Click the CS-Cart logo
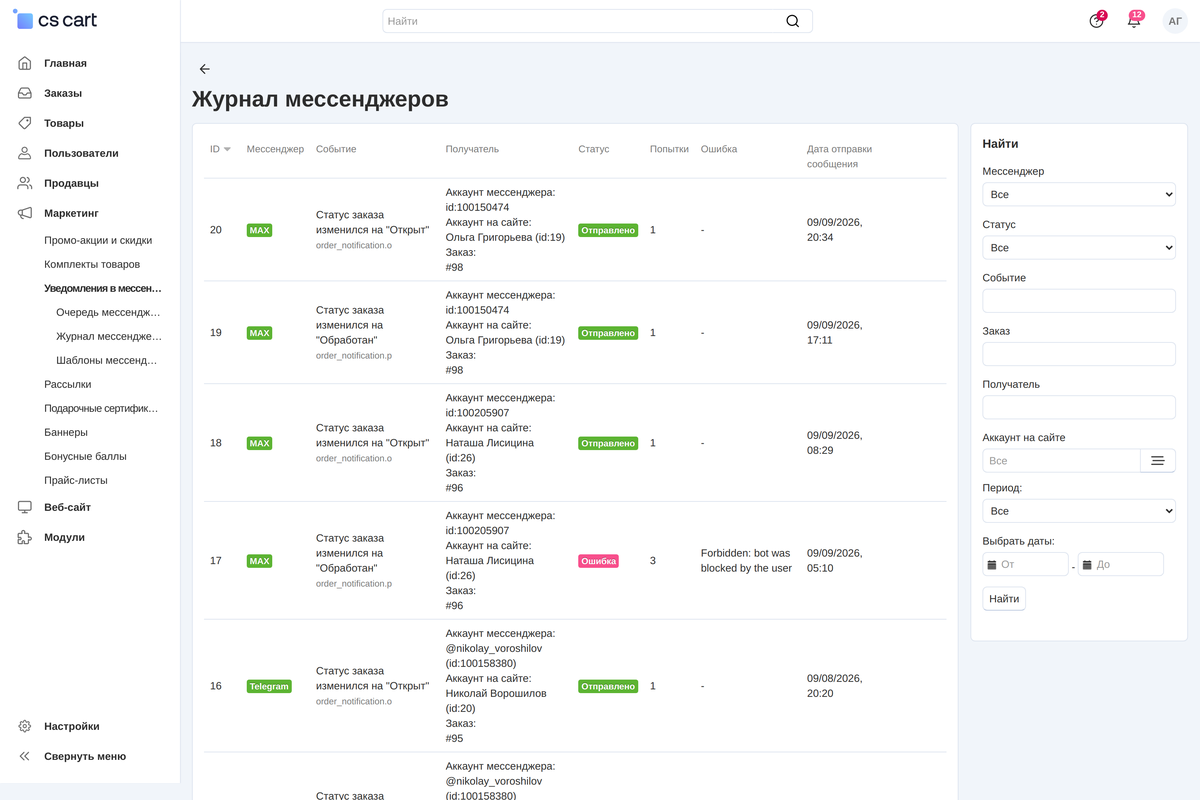 56,20
